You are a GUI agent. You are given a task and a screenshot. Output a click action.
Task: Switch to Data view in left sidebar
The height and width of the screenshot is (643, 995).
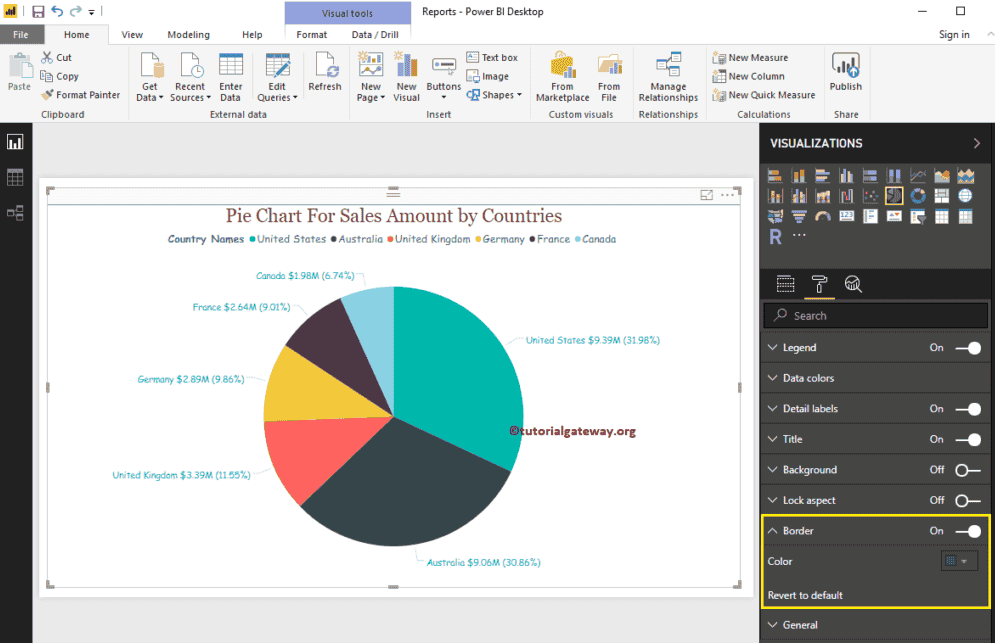pos(15,178)
